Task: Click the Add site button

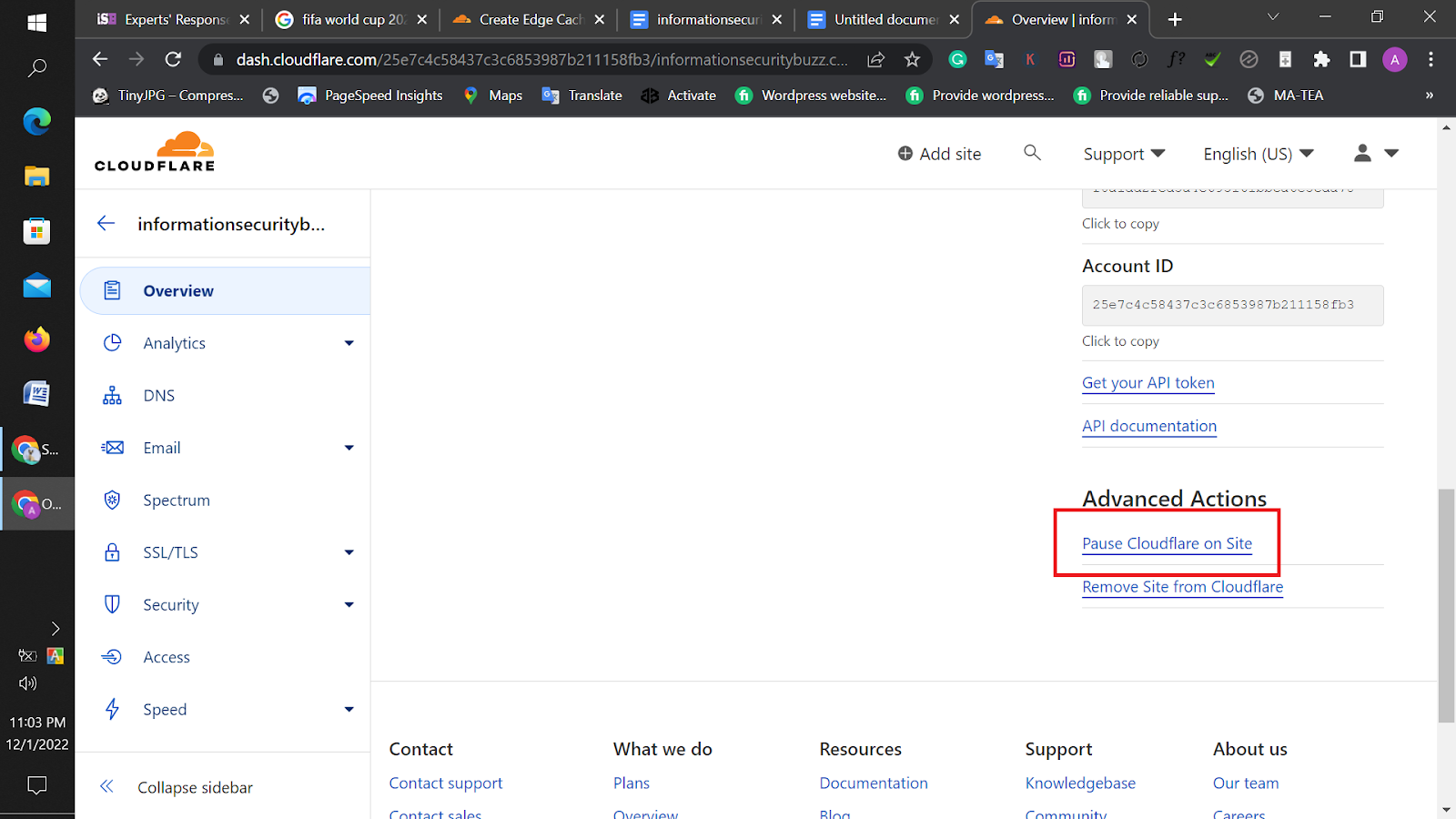Action: tap(939, 154)
